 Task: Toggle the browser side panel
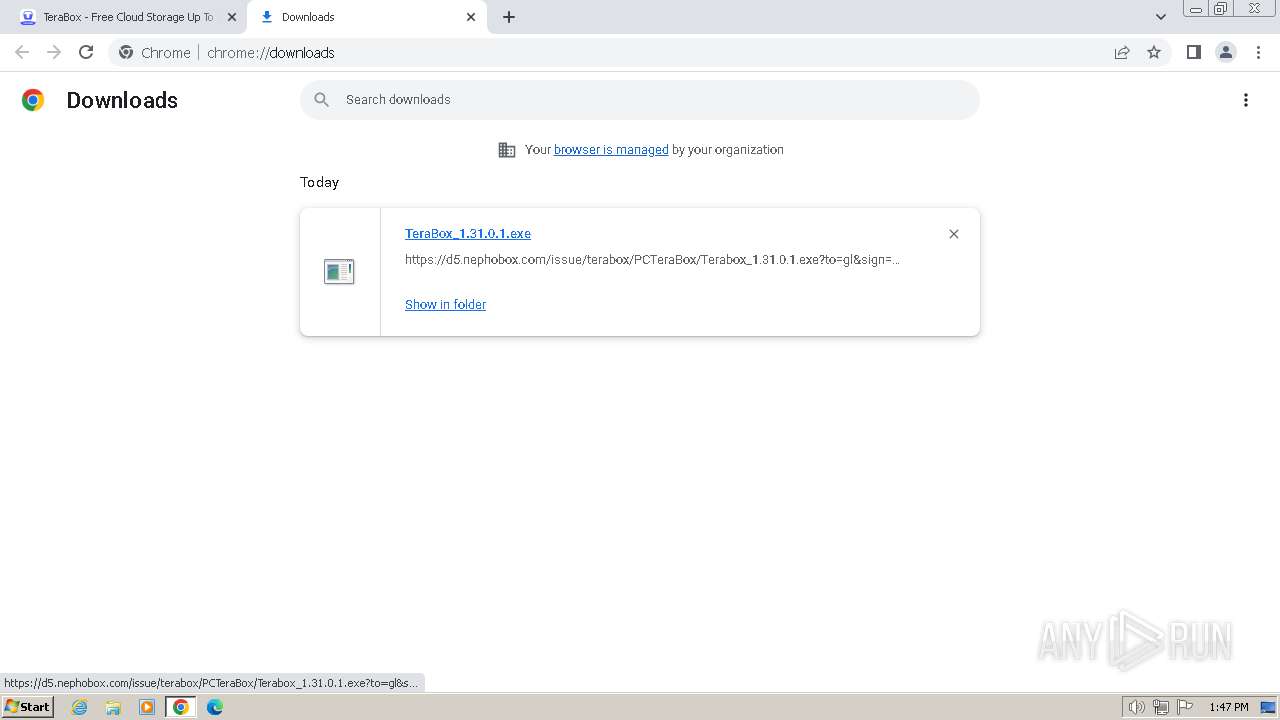(1193, 52)
